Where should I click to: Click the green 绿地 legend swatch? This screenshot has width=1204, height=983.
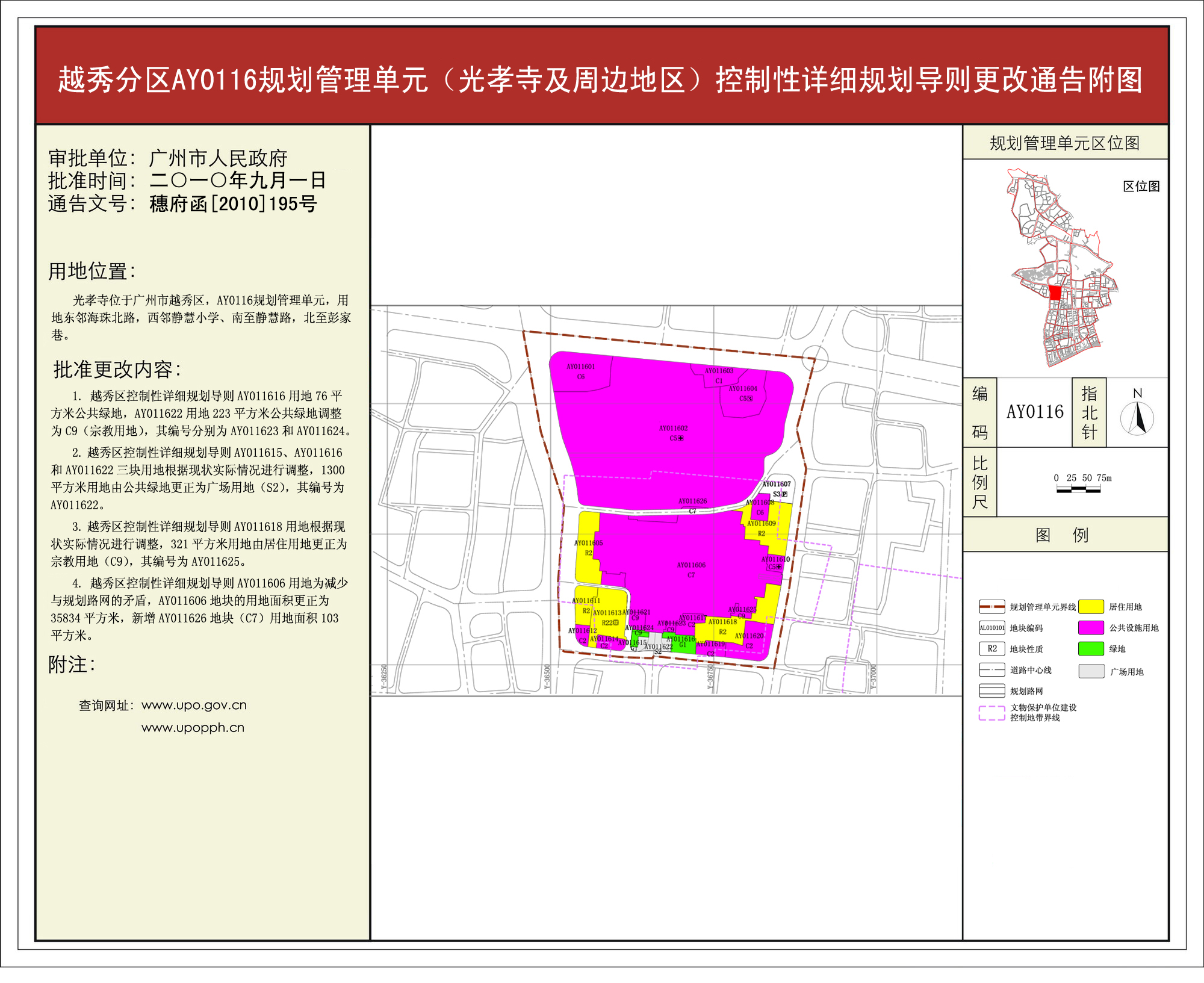coord(1091,649)
